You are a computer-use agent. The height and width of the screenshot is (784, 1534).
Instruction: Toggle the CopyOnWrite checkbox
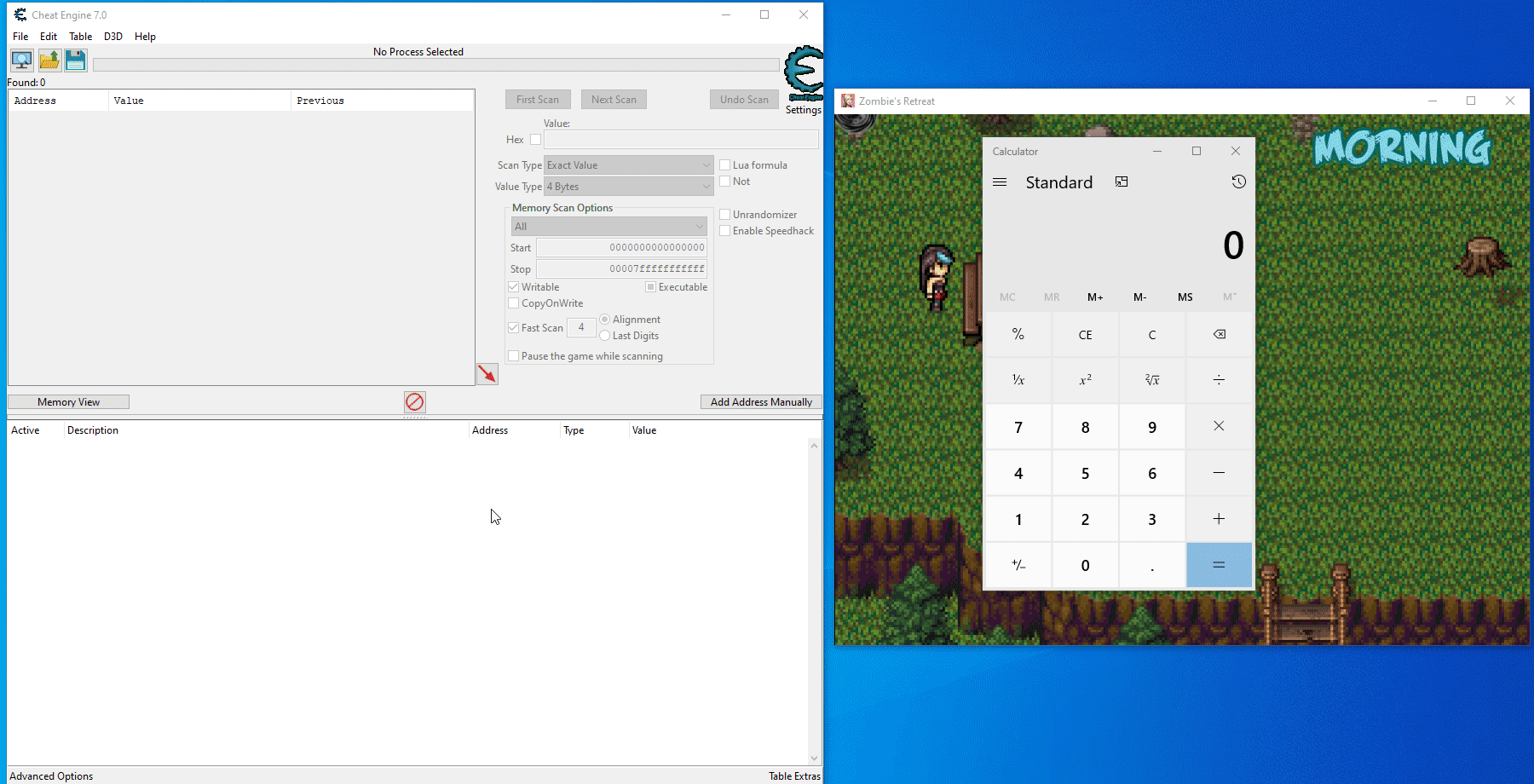pos(514,303)
